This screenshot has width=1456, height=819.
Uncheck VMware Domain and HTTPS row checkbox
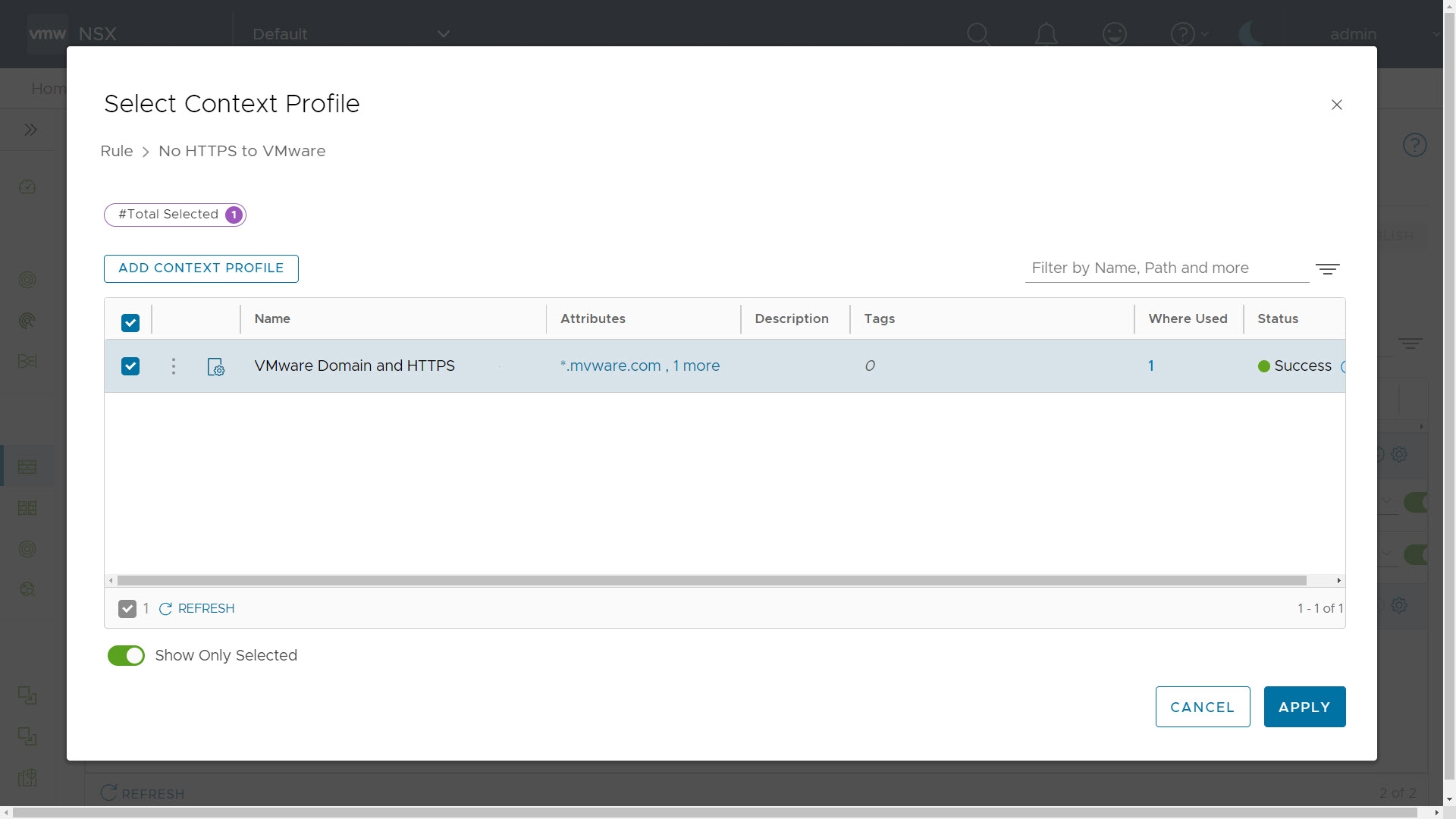[x=130, y=366]
